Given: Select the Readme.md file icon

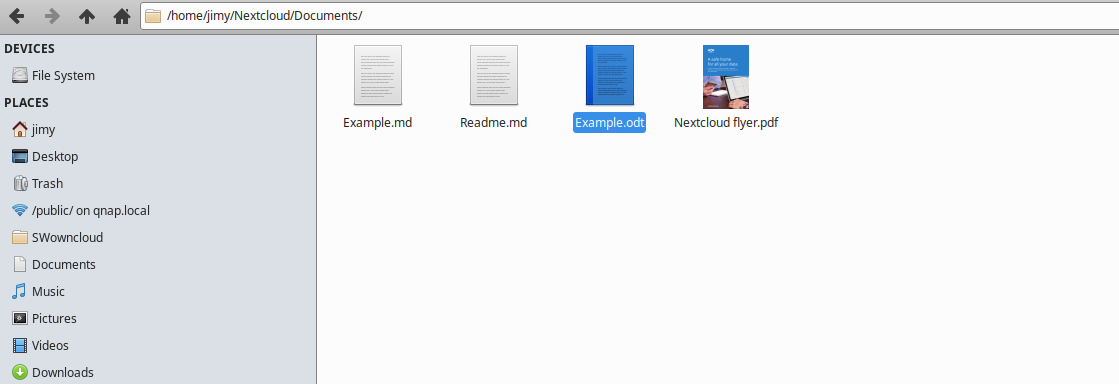Looking at the screenshot, I should [x=493, y=76].
